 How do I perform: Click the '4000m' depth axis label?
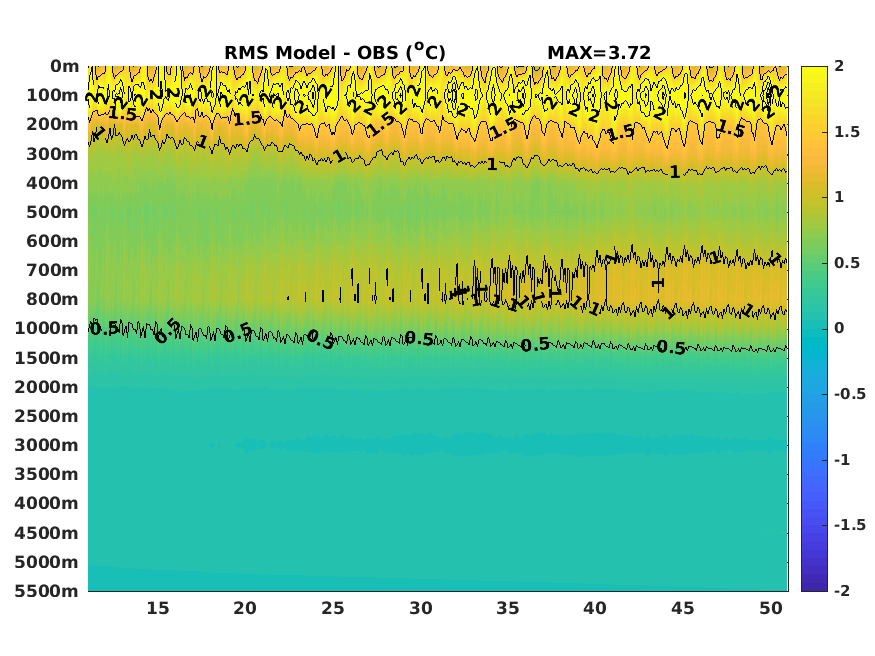(47, 503)
